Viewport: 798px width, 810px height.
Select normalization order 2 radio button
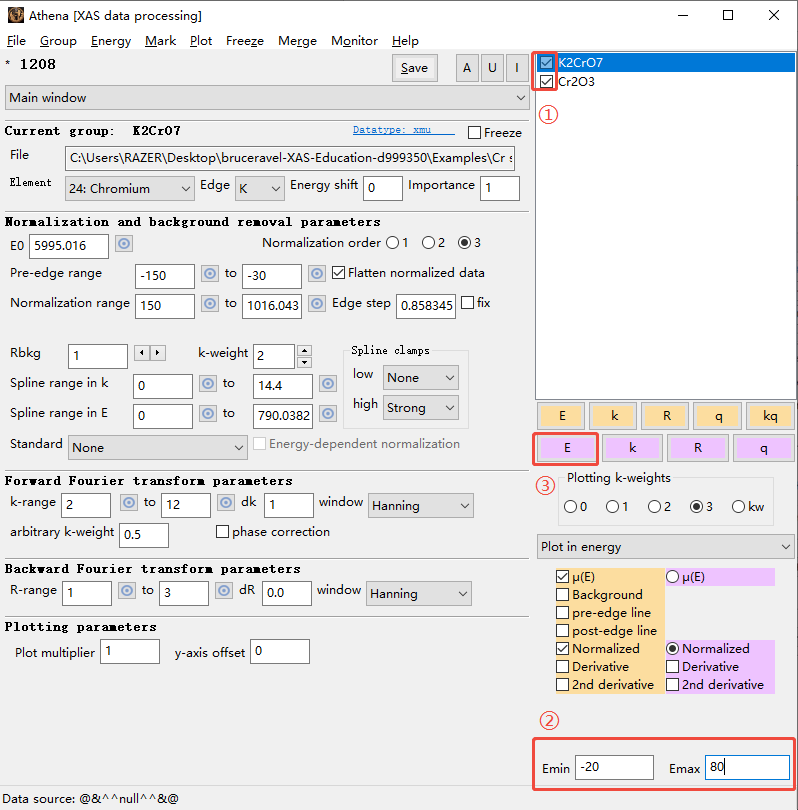pos(428,242)
